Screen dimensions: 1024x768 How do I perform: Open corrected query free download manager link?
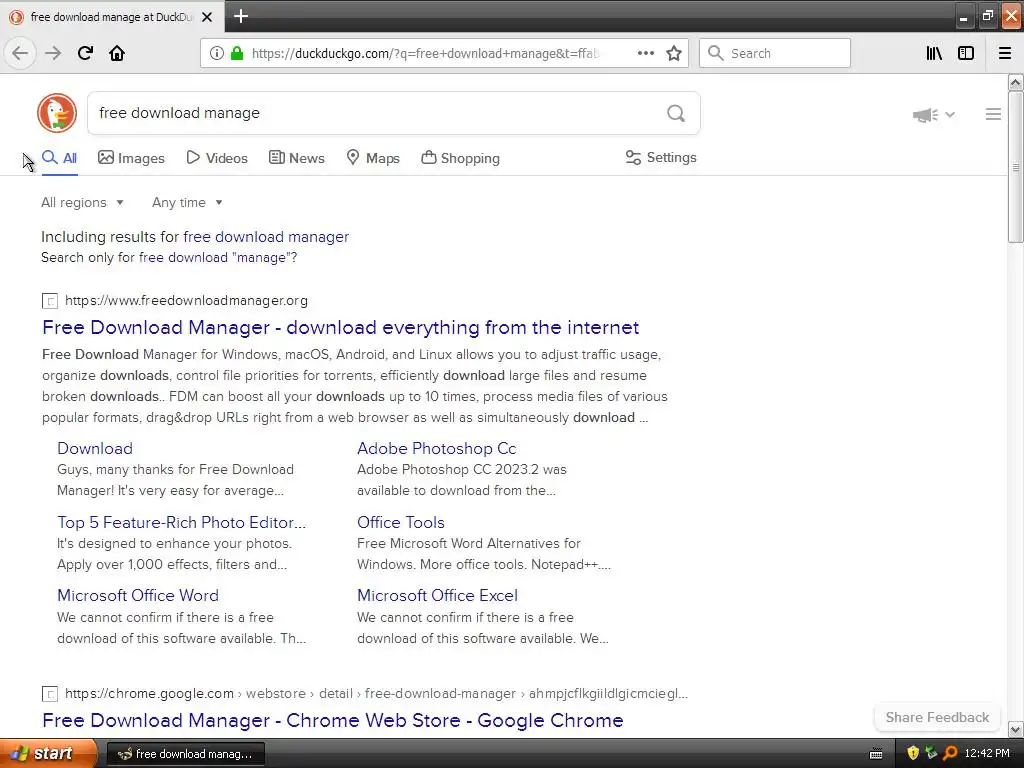(266, 237)
